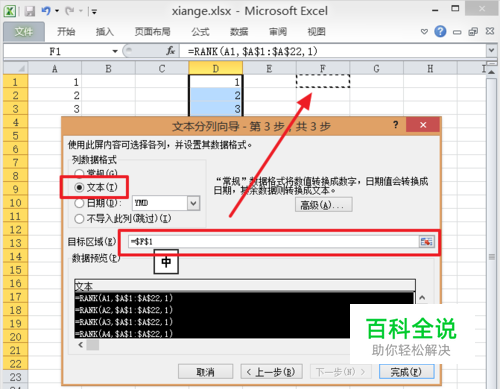Select the 文本(T) radio button
This screenshot has height=389, width=500.
point(79,188)
